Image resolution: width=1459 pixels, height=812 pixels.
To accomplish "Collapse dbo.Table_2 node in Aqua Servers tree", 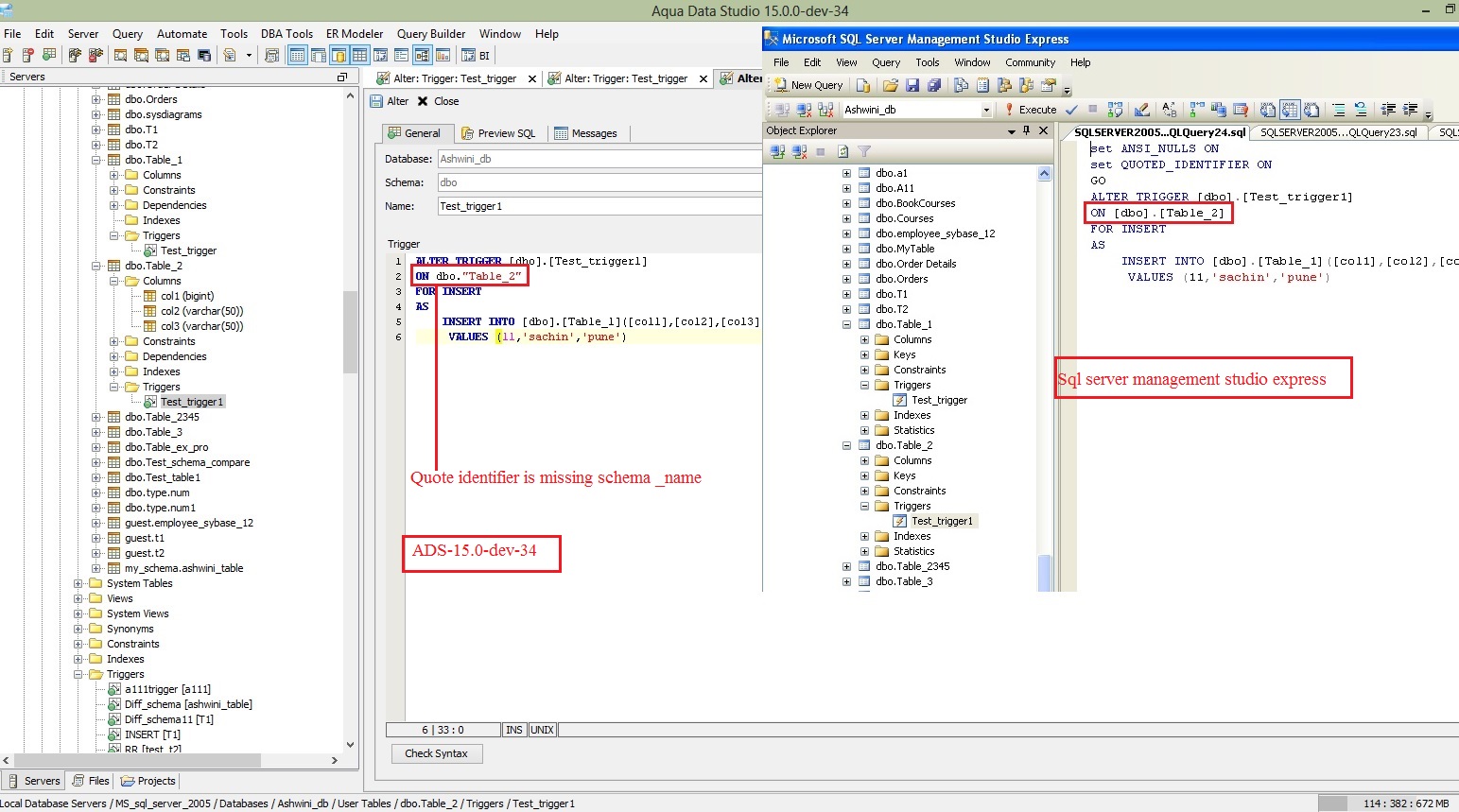I will [96, 266].
